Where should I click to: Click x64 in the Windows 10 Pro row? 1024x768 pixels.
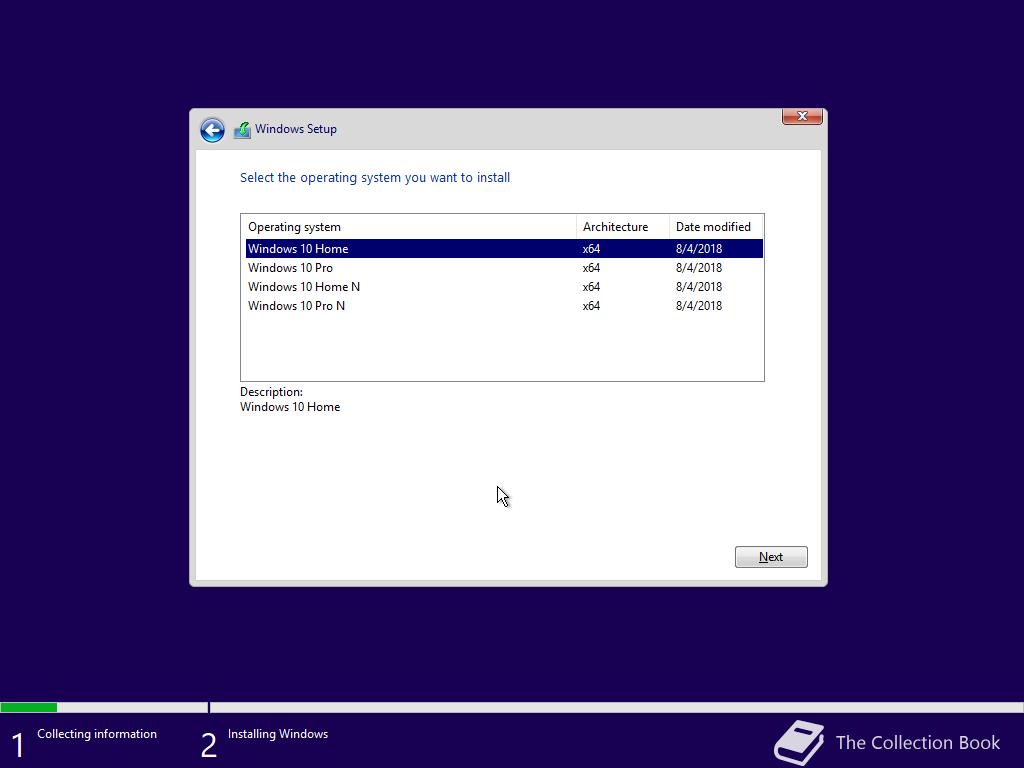[x=591, y=268]
